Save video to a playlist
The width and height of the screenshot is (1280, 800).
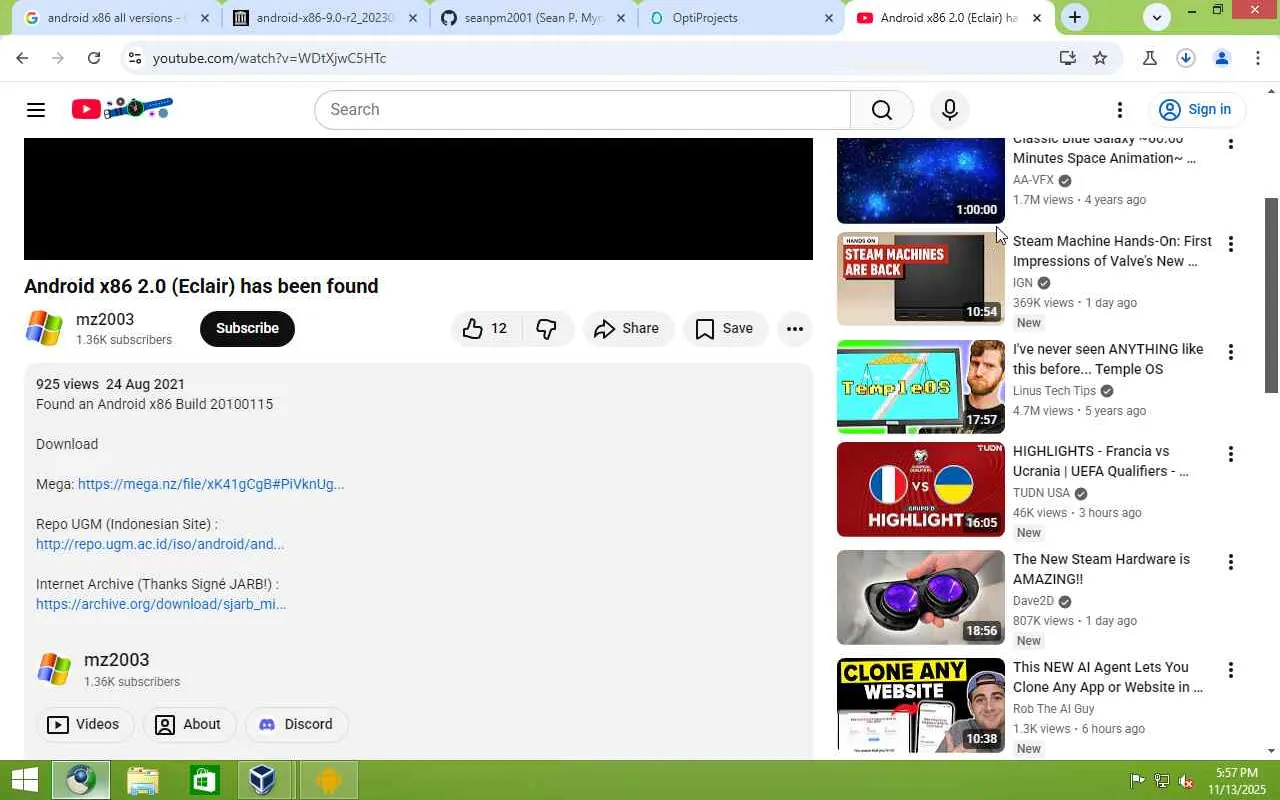point(725,328)
